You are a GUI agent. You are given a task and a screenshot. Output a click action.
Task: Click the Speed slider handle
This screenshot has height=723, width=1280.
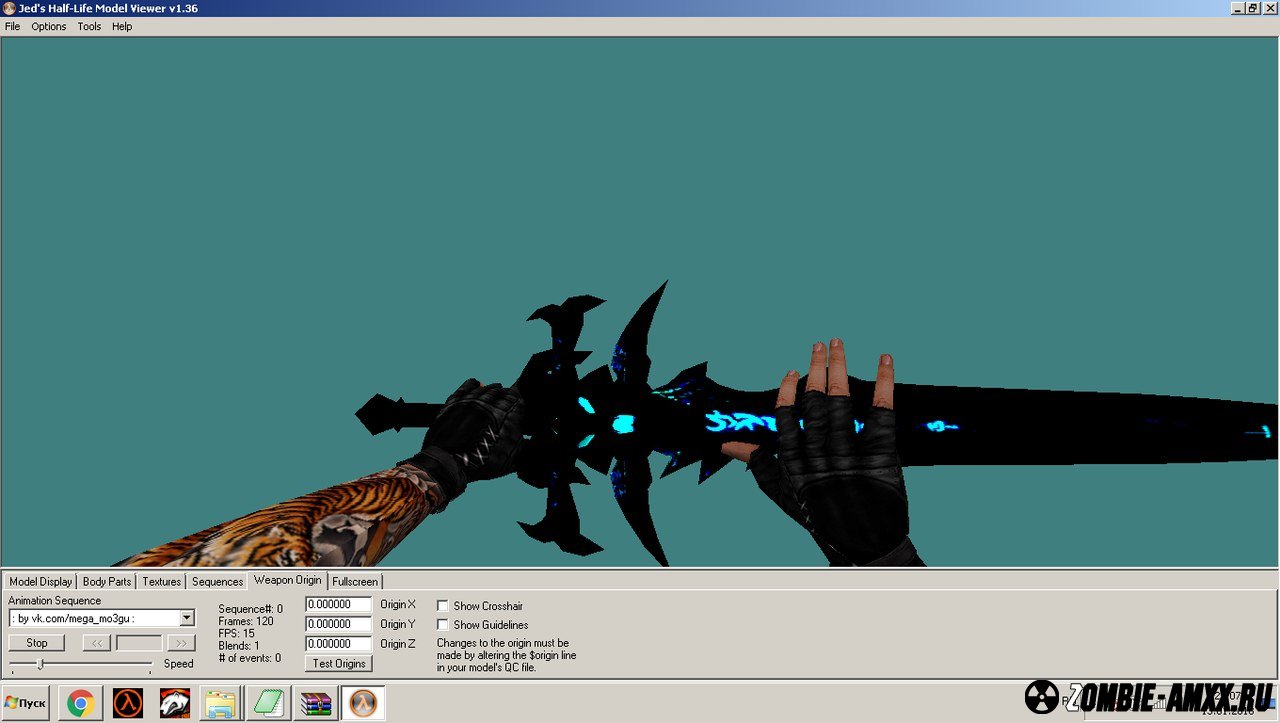(x=40, y=664)
